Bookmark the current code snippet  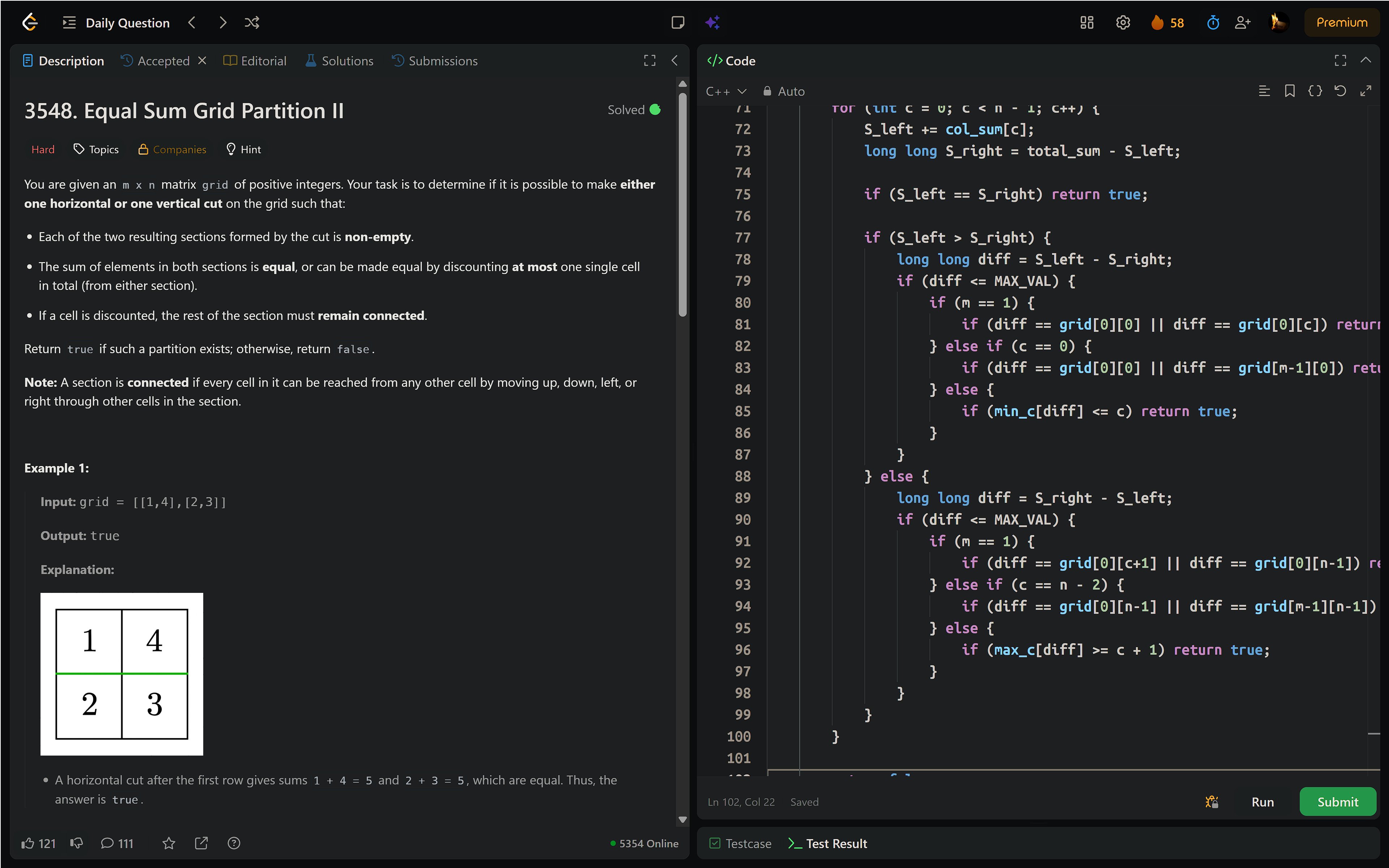(1290, 91)
